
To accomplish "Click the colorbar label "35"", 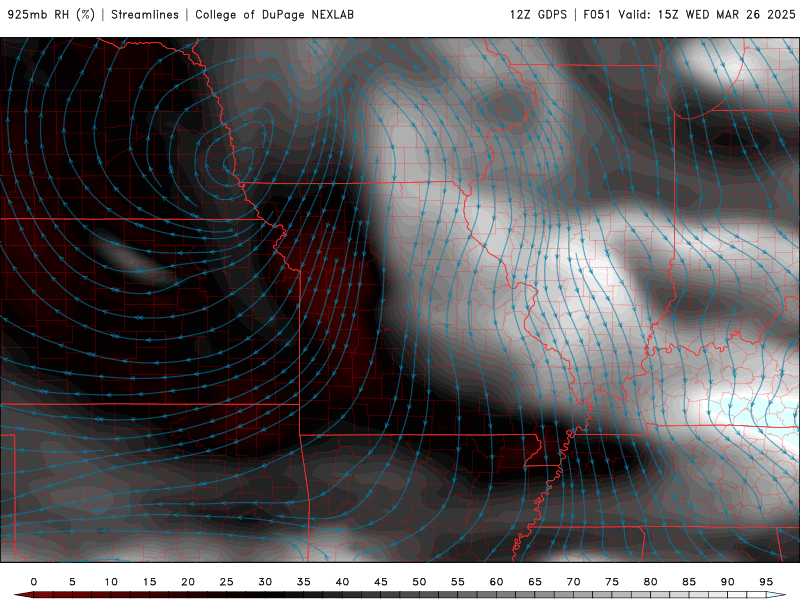I will [304, 582].
